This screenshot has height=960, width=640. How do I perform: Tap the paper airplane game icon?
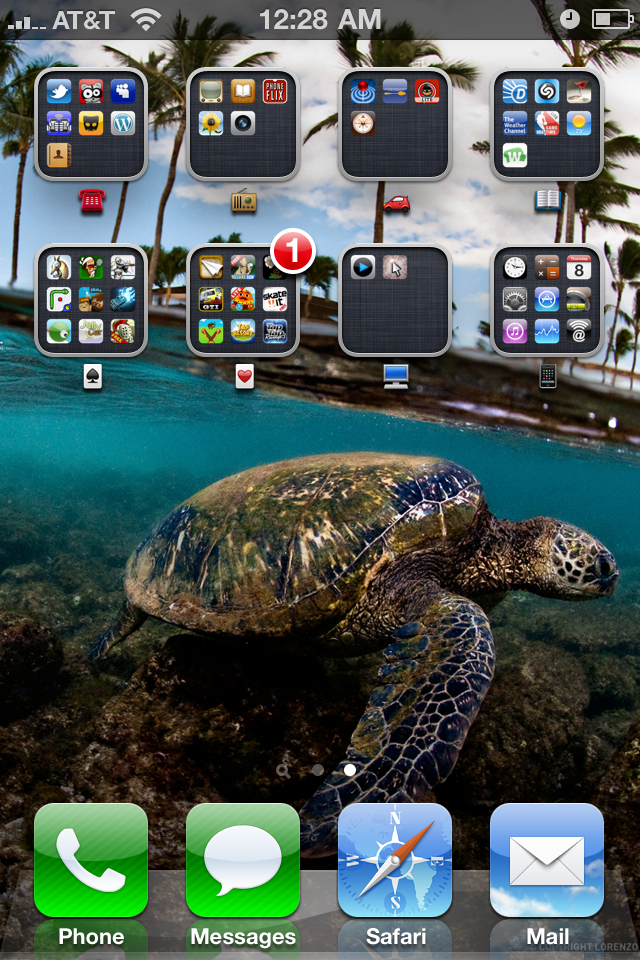click(x=211, y=268)
